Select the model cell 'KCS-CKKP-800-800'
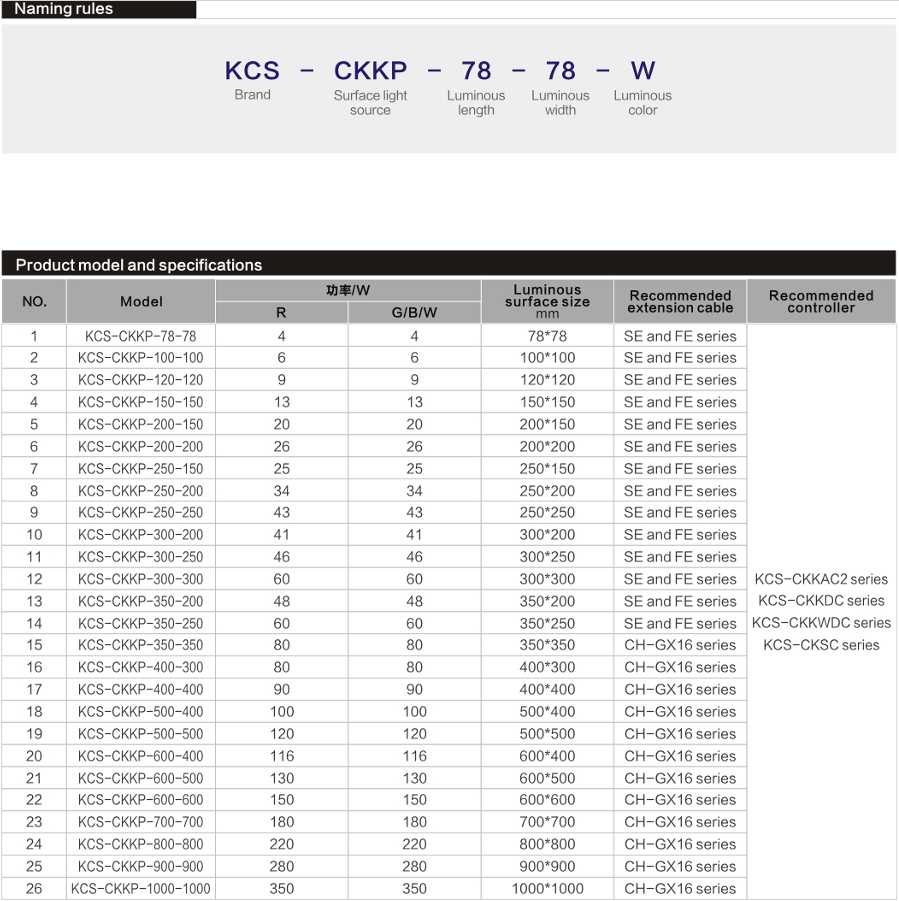Viewport: 899px width, 901px height. (x=141, y=844)
